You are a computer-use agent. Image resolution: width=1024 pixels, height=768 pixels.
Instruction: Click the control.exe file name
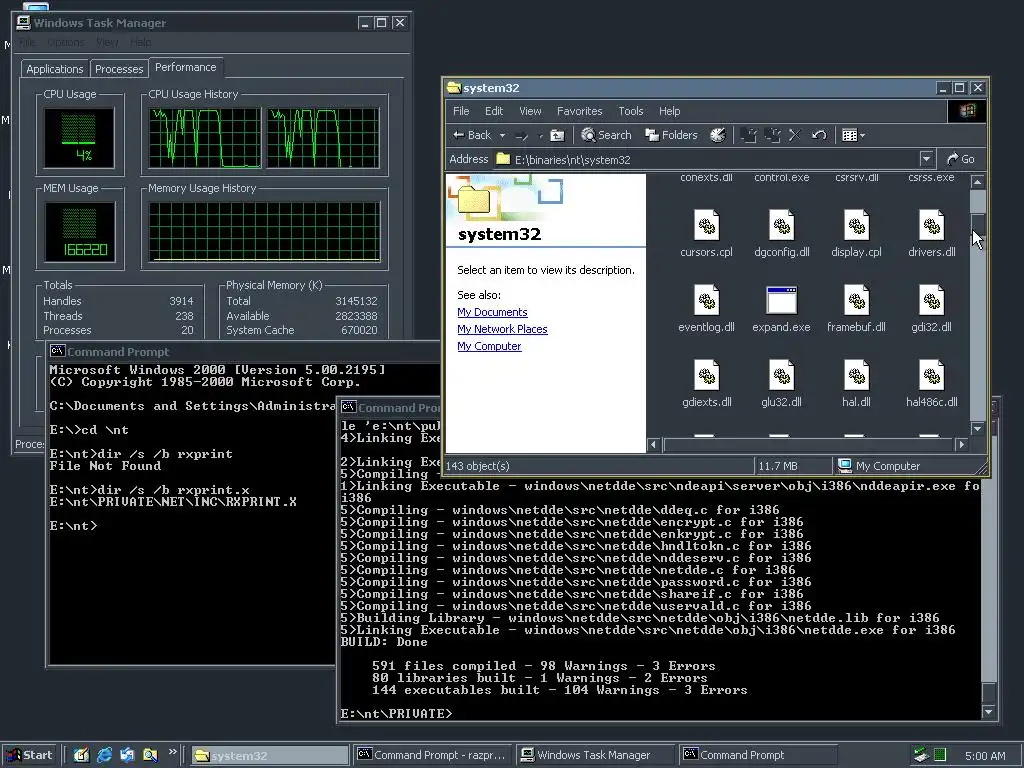pos(781,177)
